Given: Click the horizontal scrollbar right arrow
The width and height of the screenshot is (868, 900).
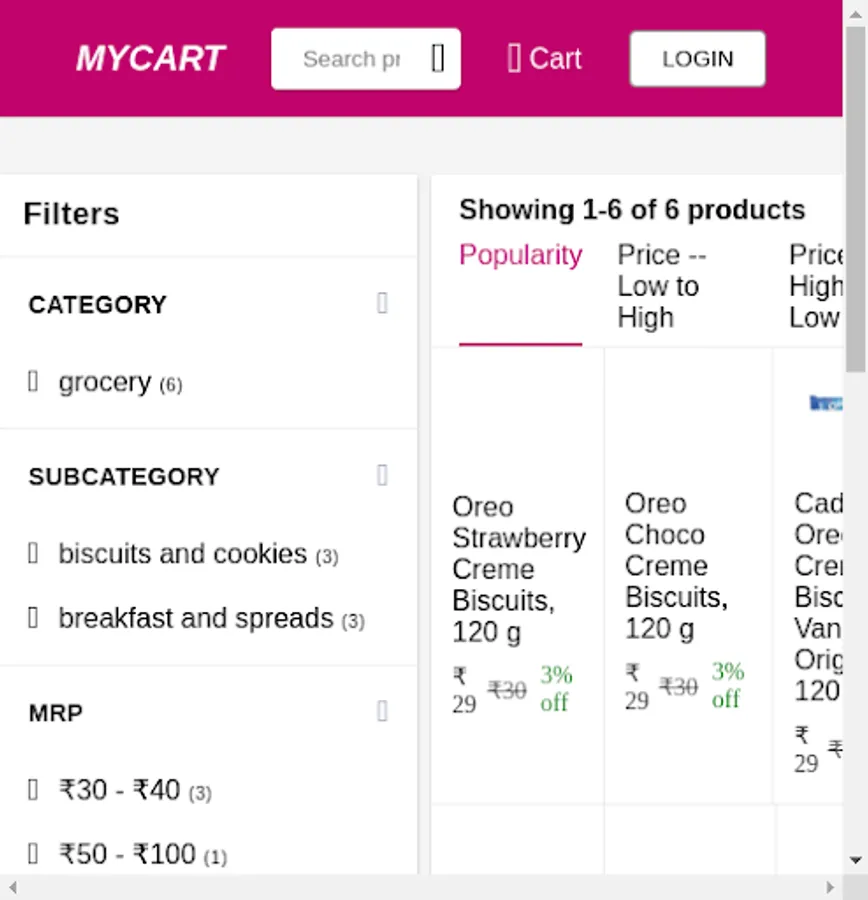Looking at the screenshot, I should pyautogui.click(x=830, y=887).
